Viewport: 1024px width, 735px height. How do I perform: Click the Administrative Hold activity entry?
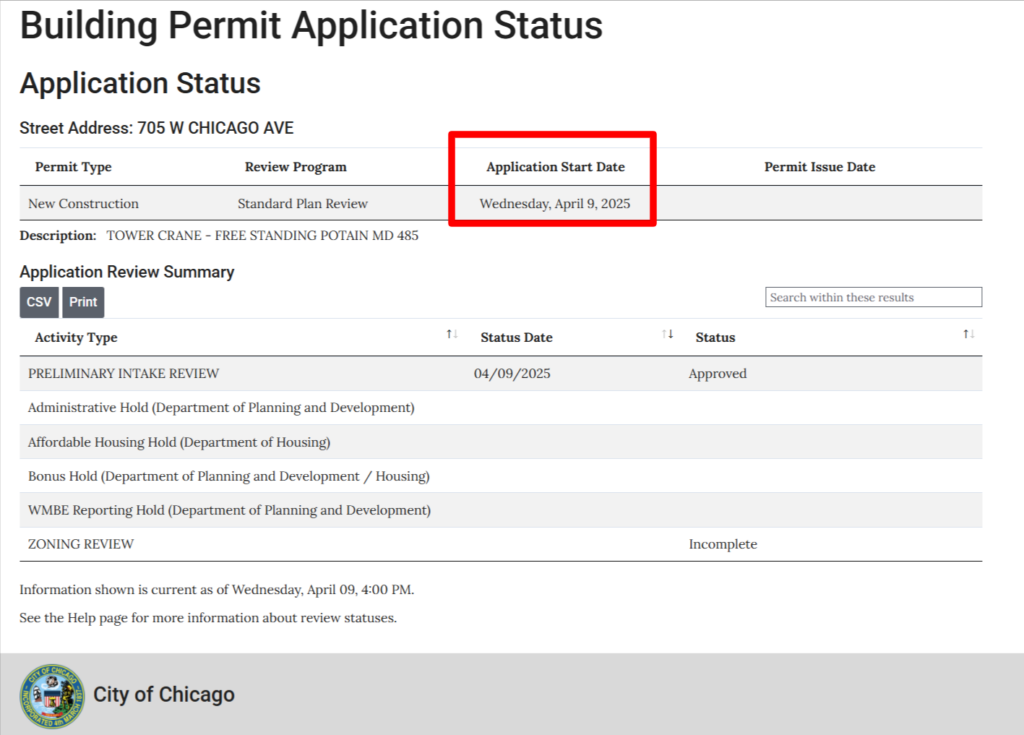(215, 407)
